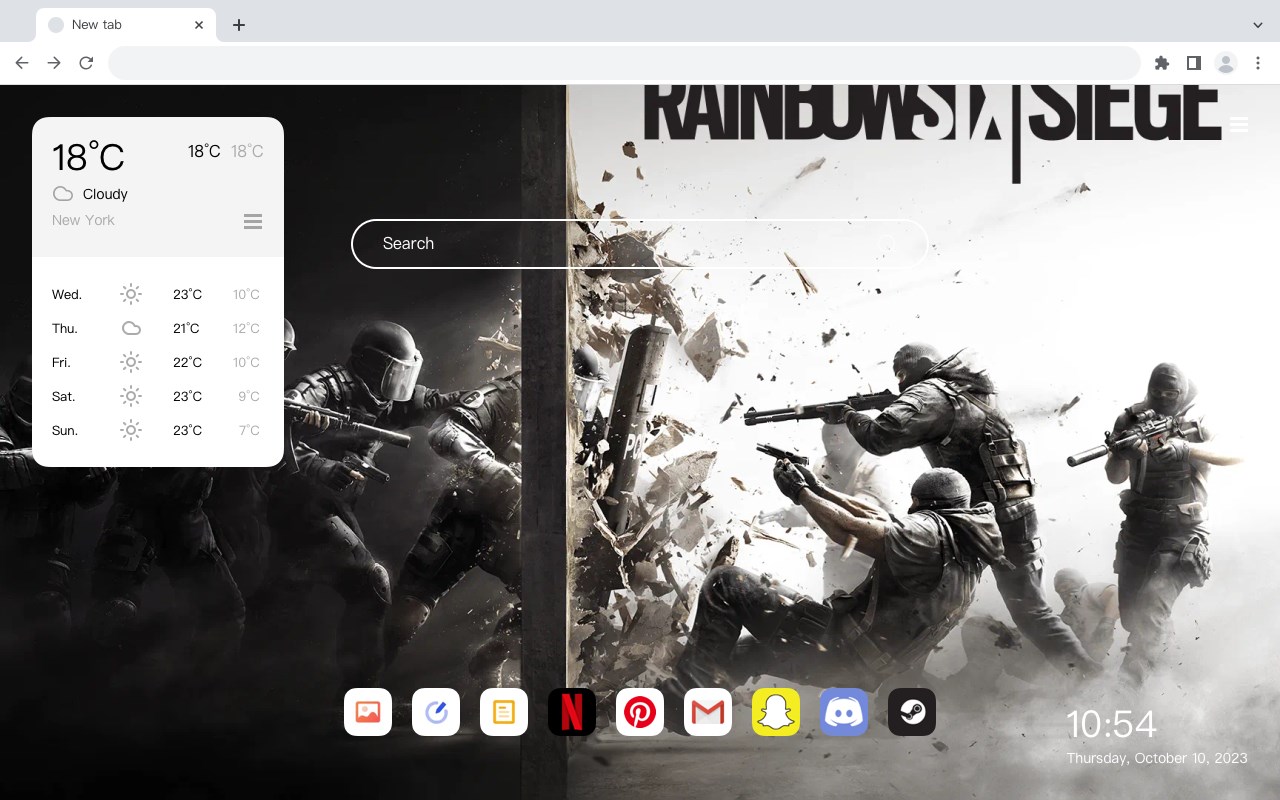
Task: Click the sunny icon for Wednesday
Action: click(x=131, y=294)
